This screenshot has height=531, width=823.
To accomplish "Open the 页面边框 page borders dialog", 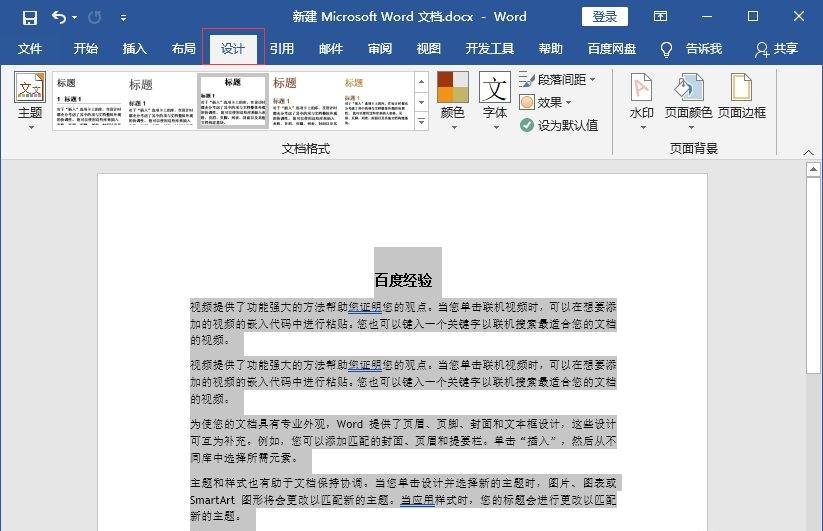I will 742,97.
